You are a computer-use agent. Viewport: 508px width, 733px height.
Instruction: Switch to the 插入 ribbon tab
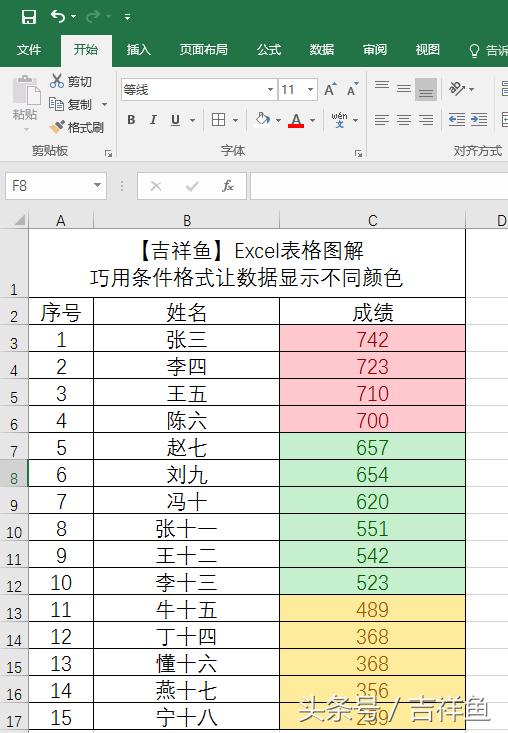point(138,50)
